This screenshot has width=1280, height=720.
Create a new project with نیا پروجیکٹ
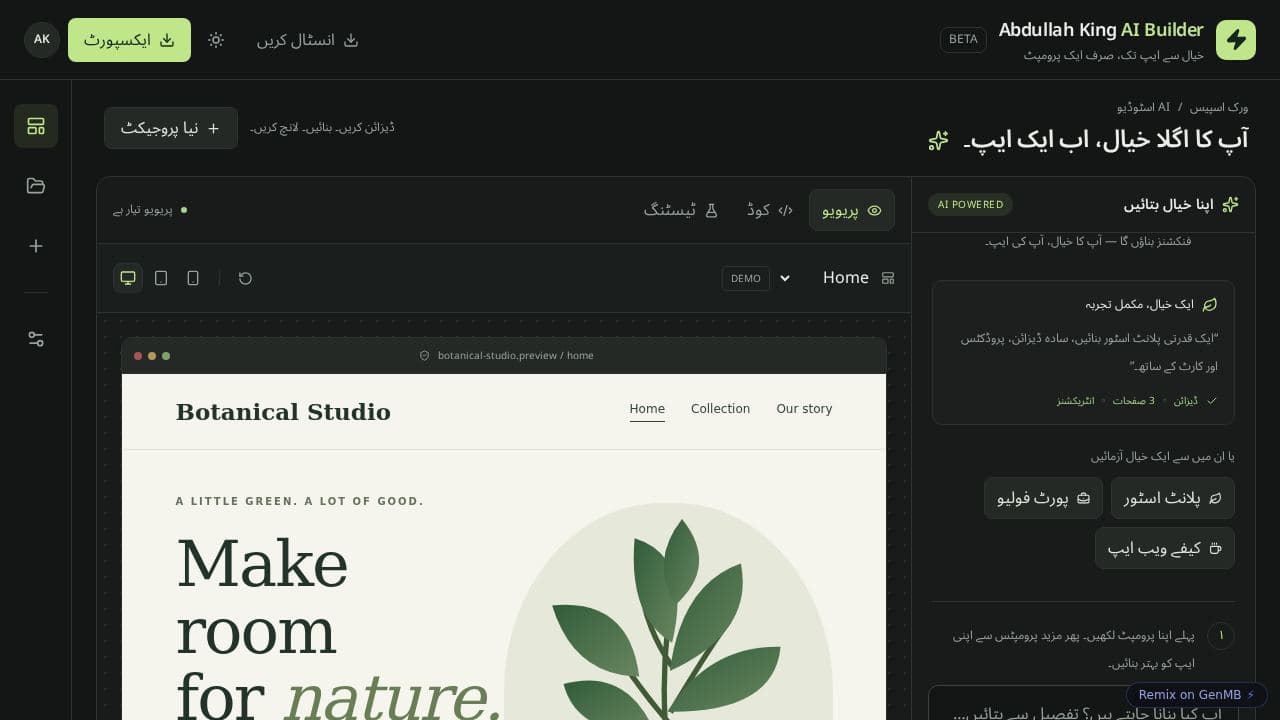(171, 128)
